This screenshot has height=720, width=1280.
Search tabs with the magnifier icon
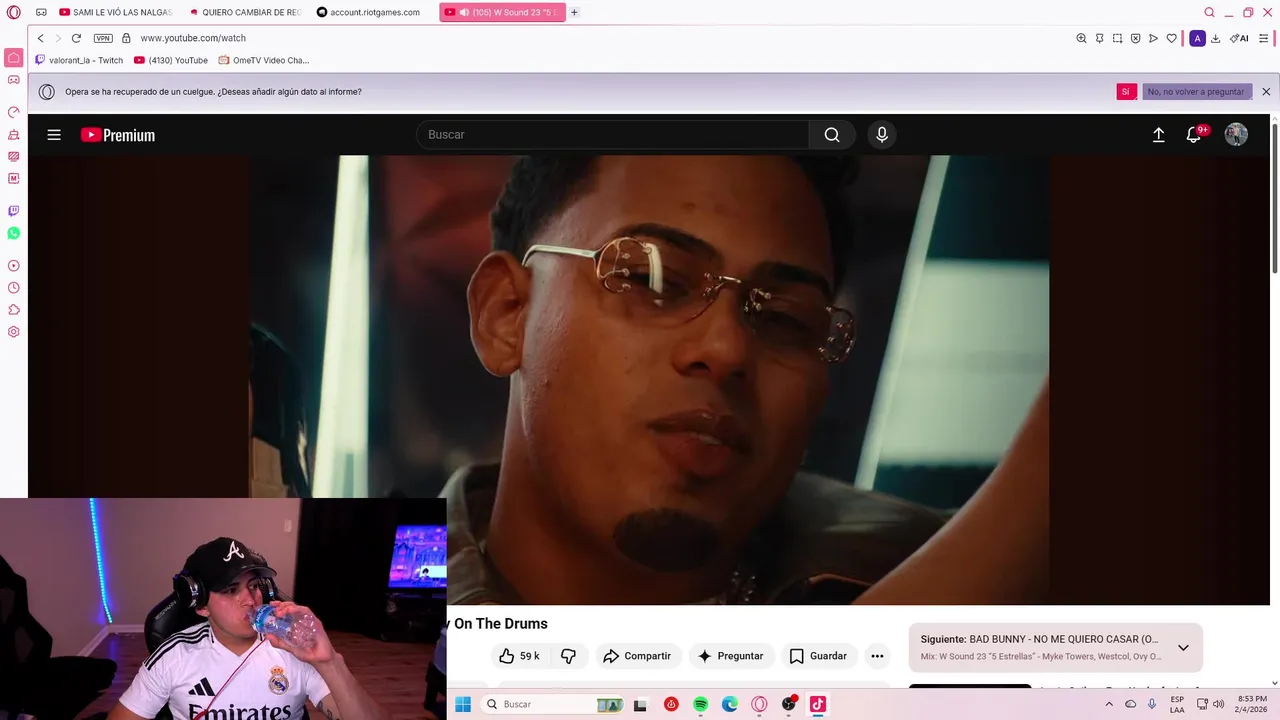pyautogui.click(x=1209, y=12)
